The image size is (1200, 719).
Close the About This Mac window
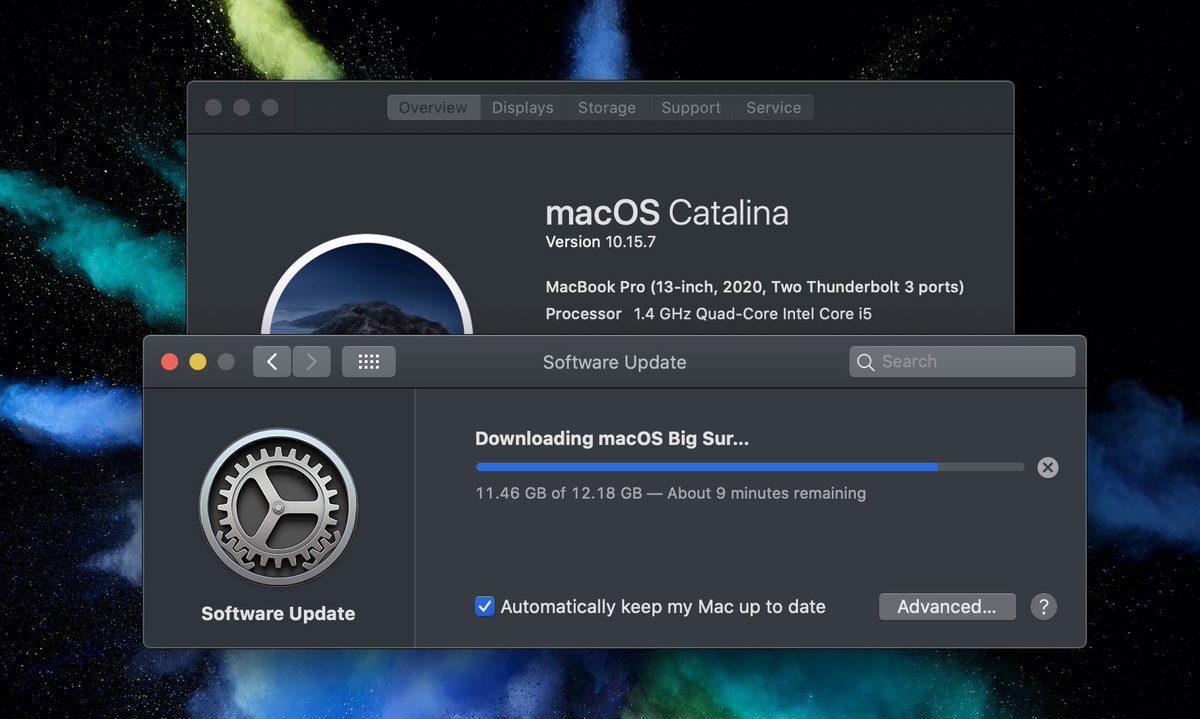[213, 107]
